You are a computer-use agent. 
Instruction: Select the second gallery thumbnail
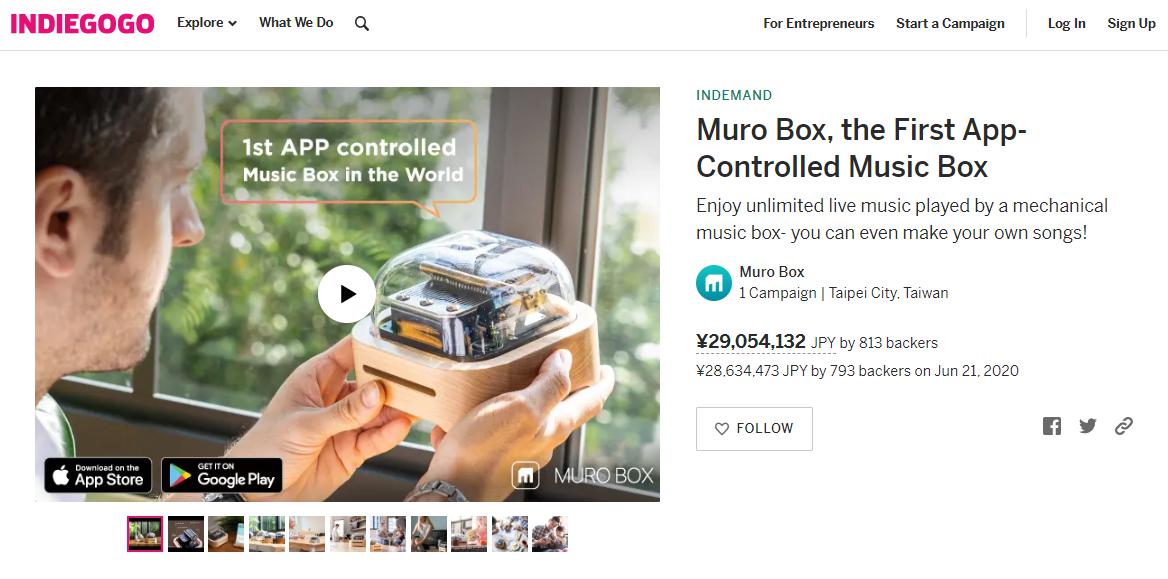click(185, 534)
